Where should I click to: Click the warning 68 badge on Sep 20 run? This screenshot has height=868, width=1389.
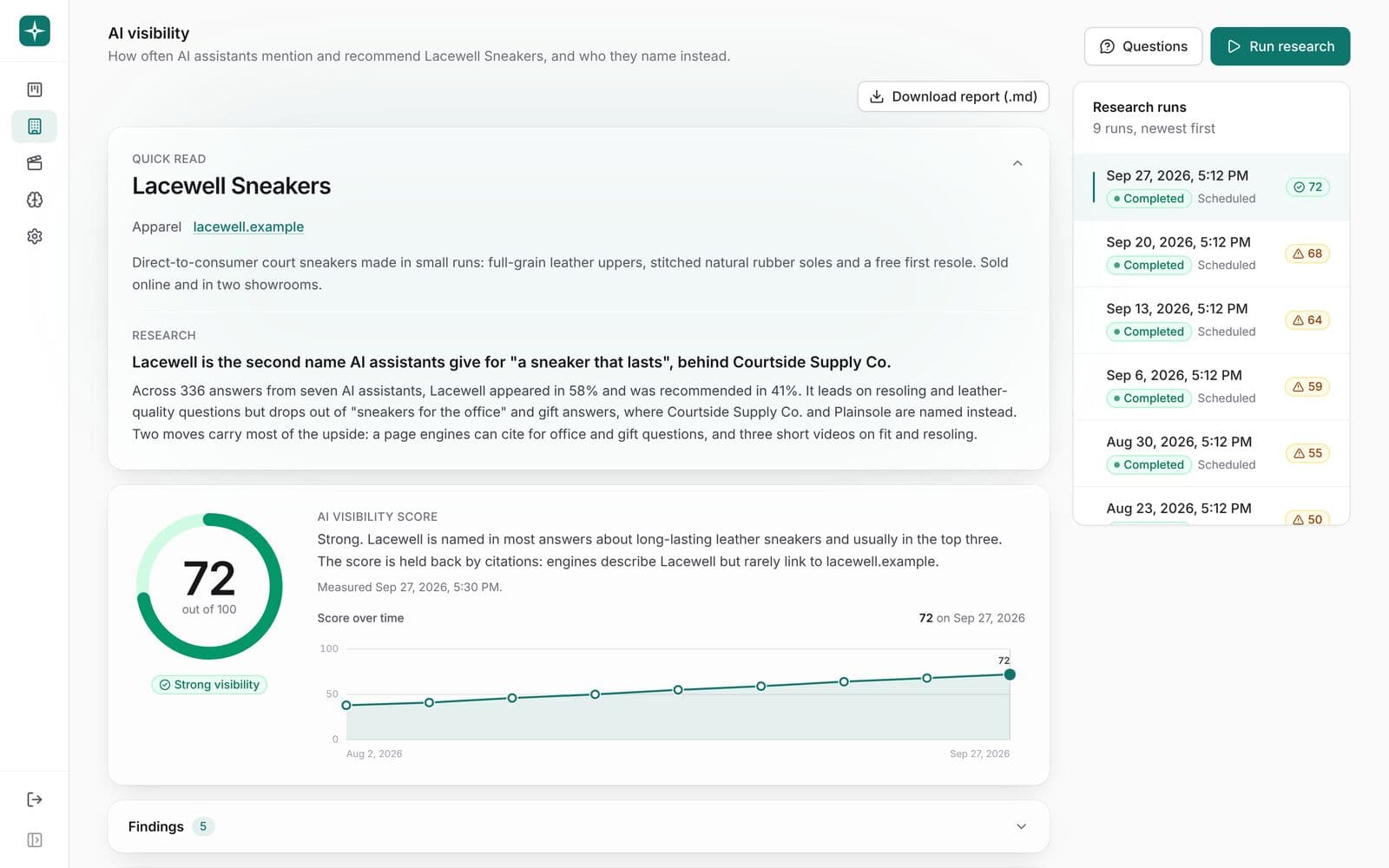coord(1307,253)
